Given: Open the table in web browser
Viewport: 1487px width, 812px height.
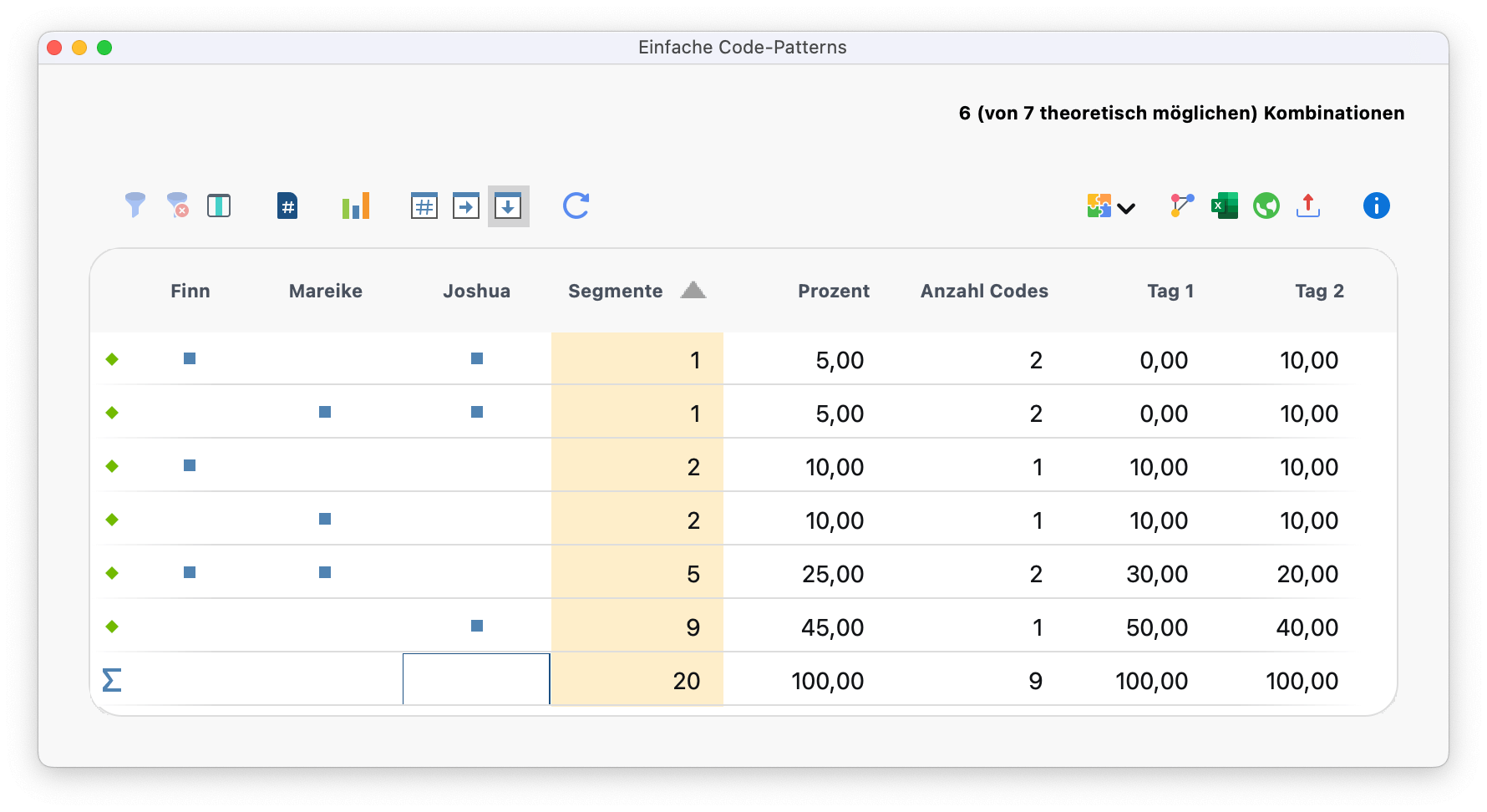Looking at the screenshot, I should click(1266, 206).
